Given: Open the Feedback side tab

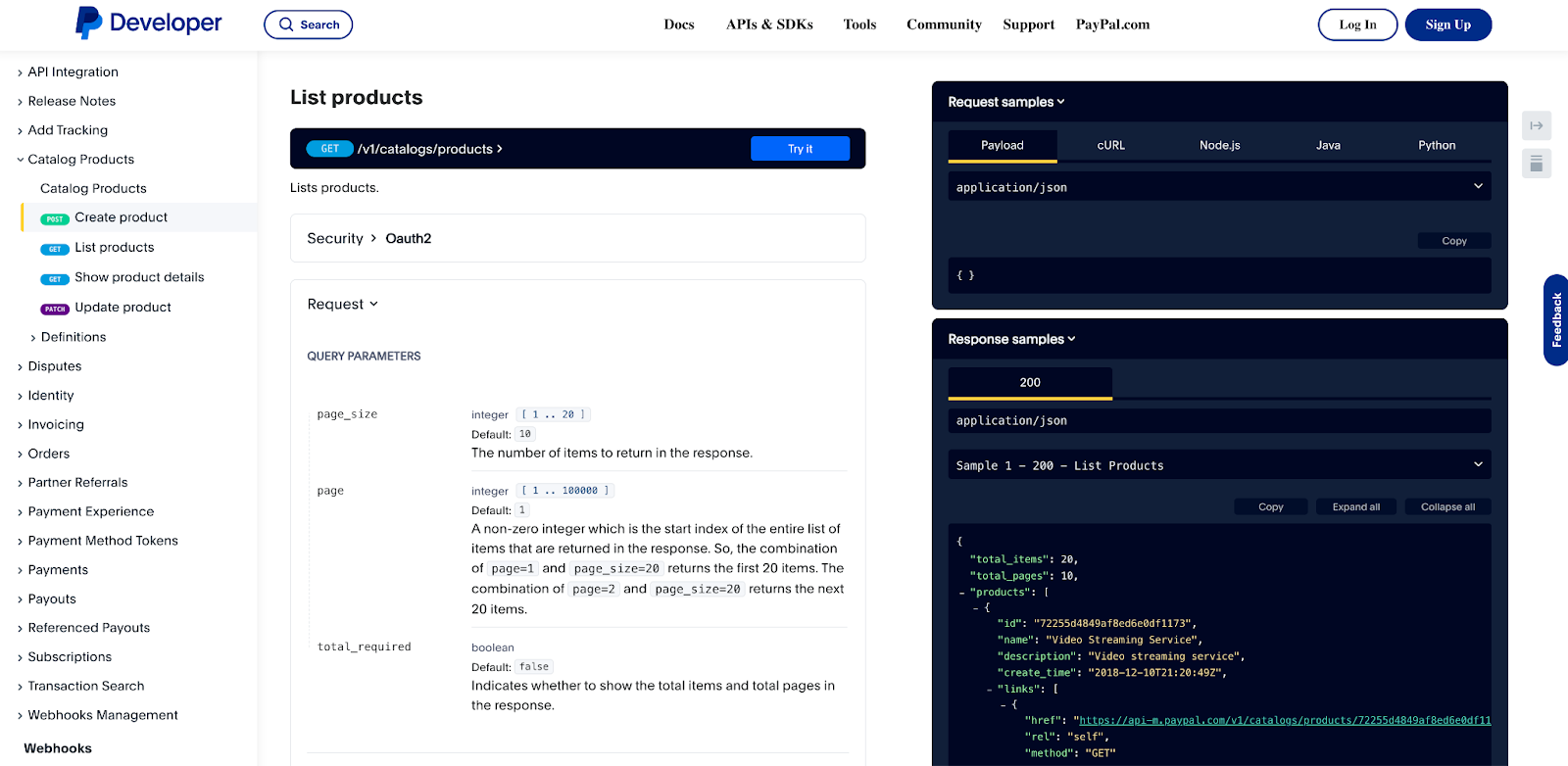Looking at the screenshot, I should click(1555, 320).
